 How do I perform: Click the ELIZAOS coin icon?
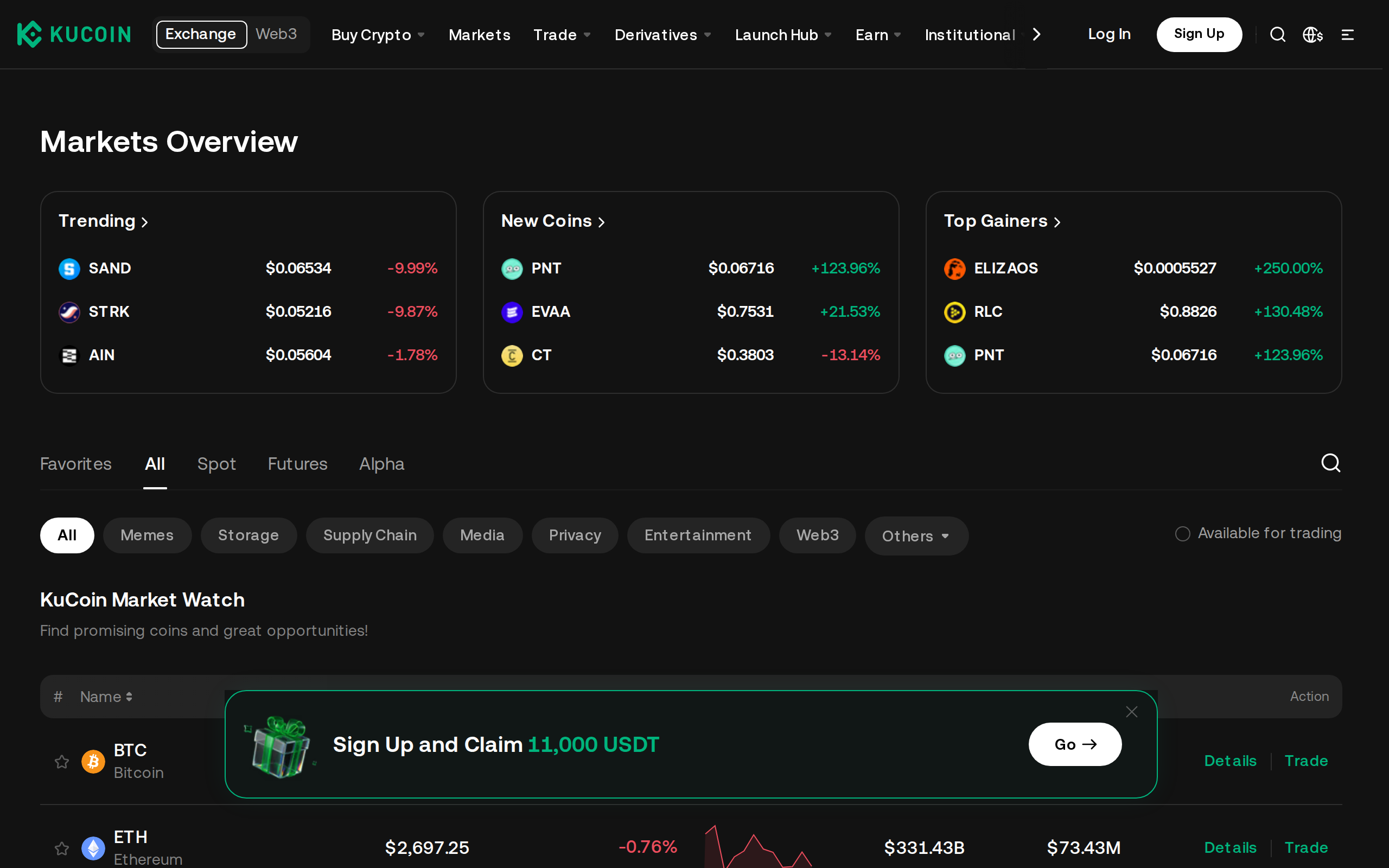click(954, 269)
